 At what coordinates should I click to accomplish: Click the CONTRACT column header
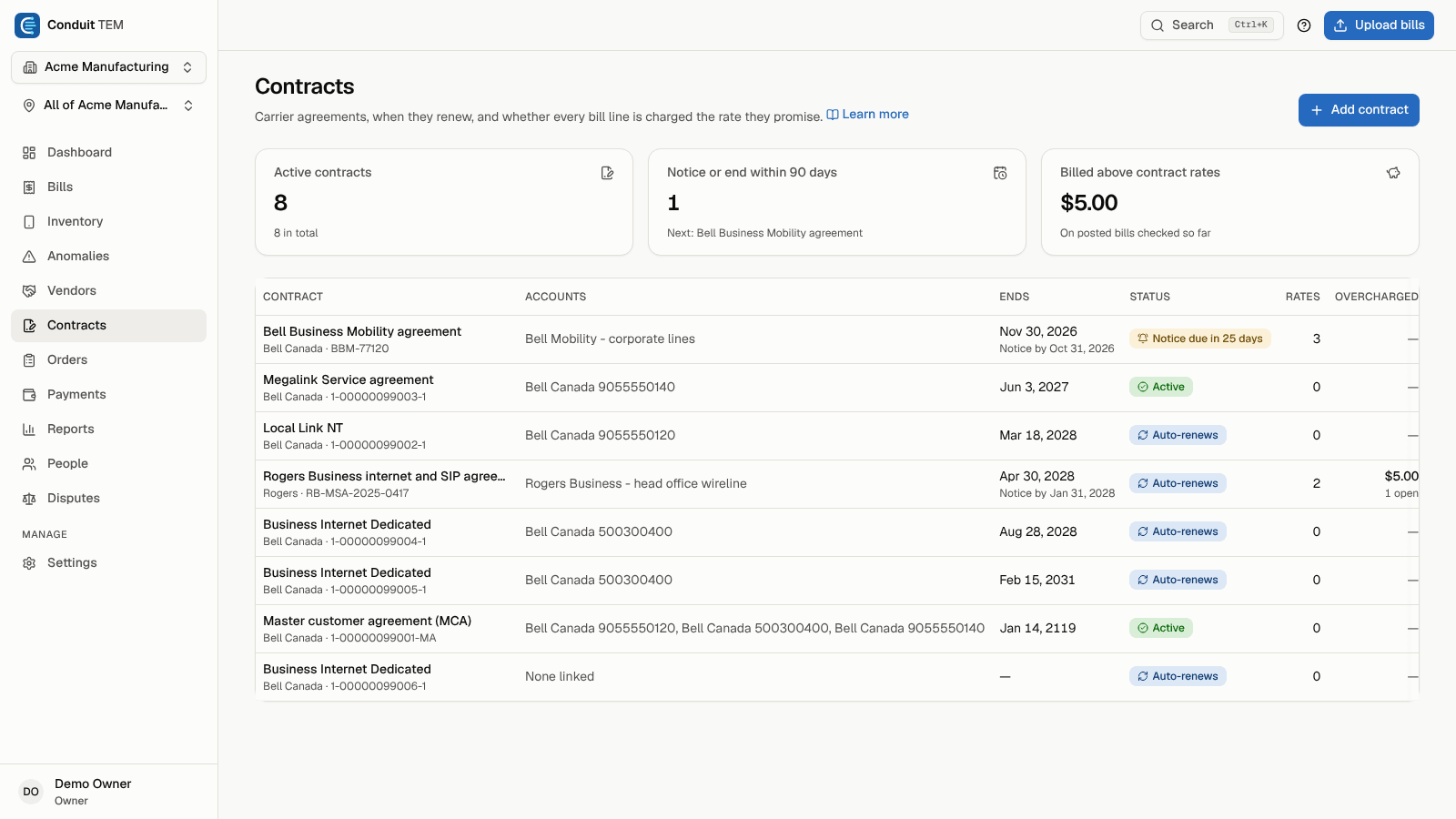pos(293,297)
